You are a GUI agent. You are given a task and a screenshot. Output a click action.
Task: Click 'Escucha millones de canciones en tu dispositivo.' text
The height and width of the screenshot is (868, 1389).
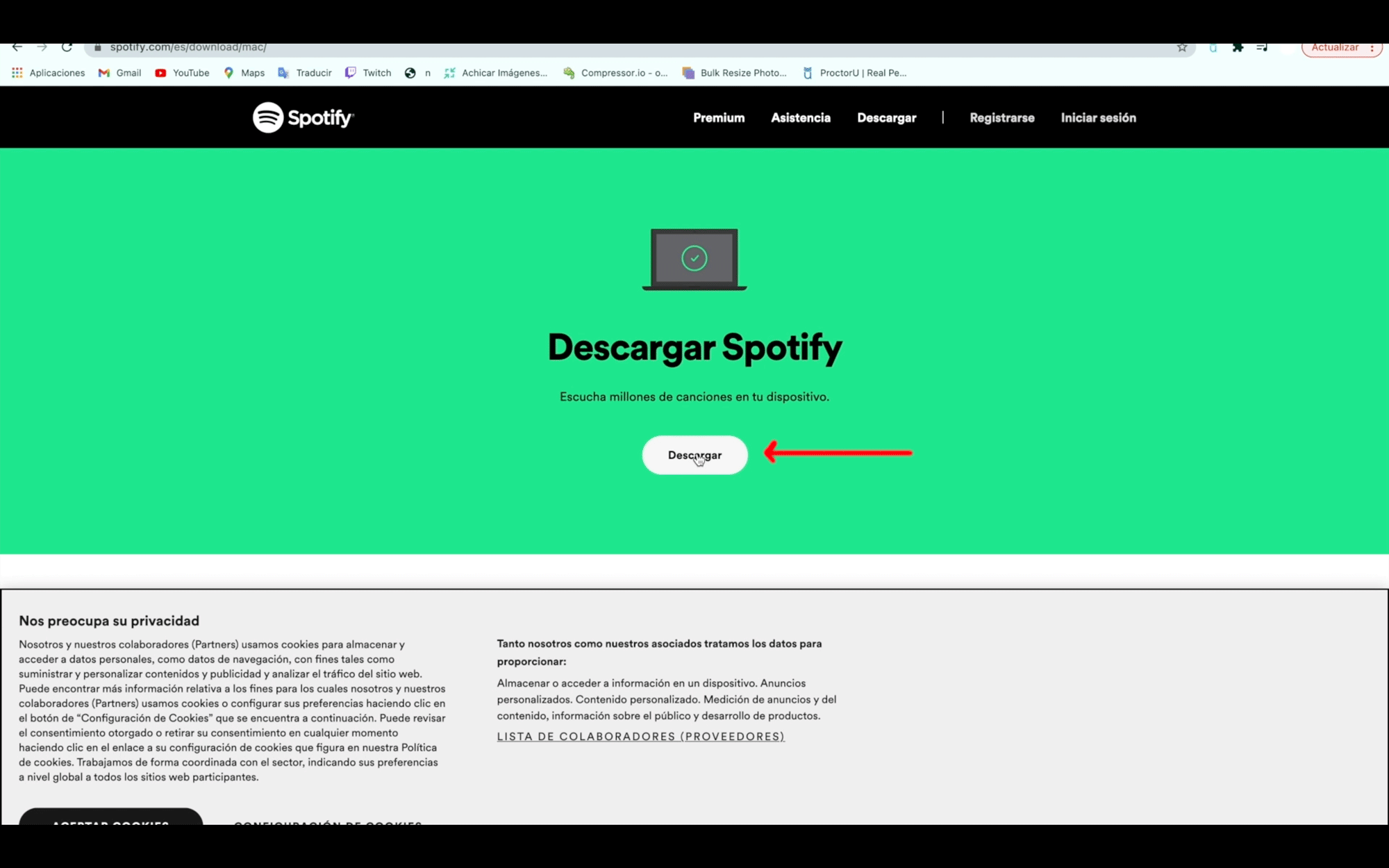coord(694,397)
